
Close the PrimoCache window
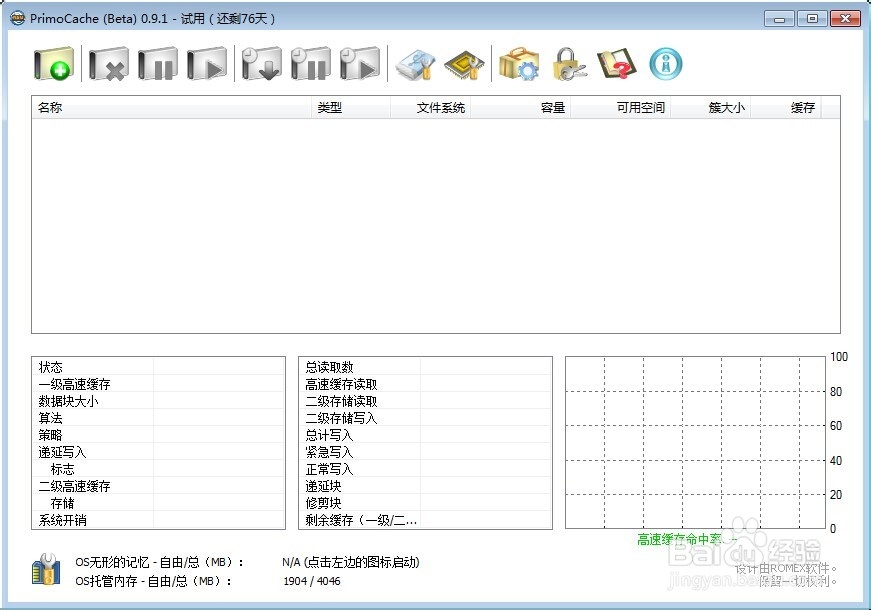click(x=845, y=19)
